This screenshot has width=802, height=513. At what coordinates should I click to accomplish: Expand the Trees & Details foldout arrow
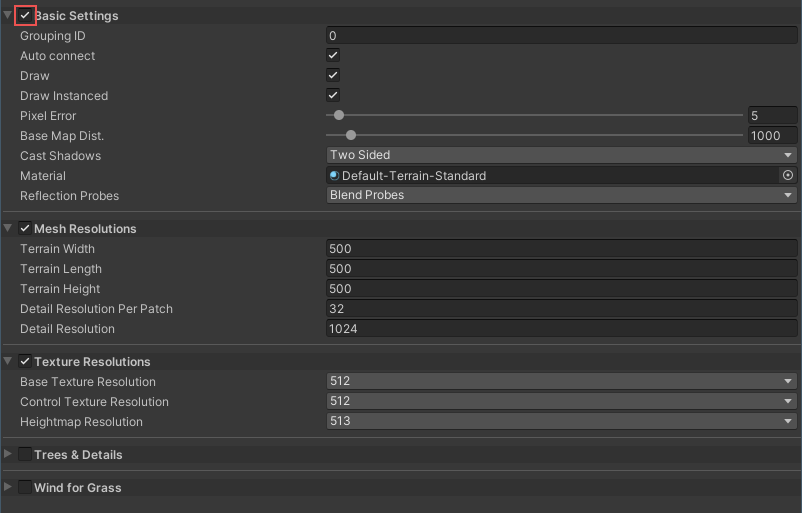8,455
